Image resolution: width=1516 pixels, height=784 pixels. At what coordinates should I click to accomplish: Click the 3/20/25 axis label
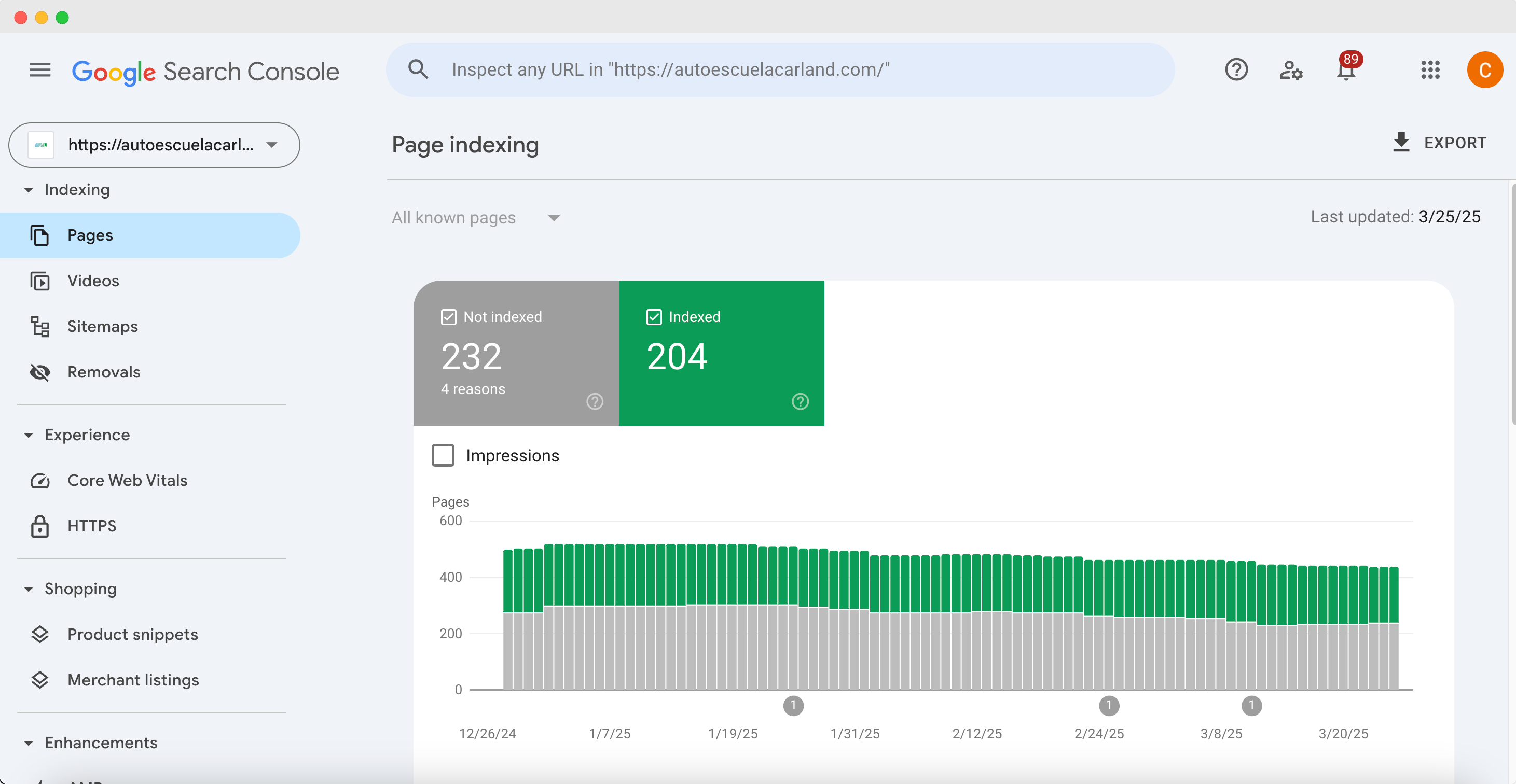tap(1343, 734)
